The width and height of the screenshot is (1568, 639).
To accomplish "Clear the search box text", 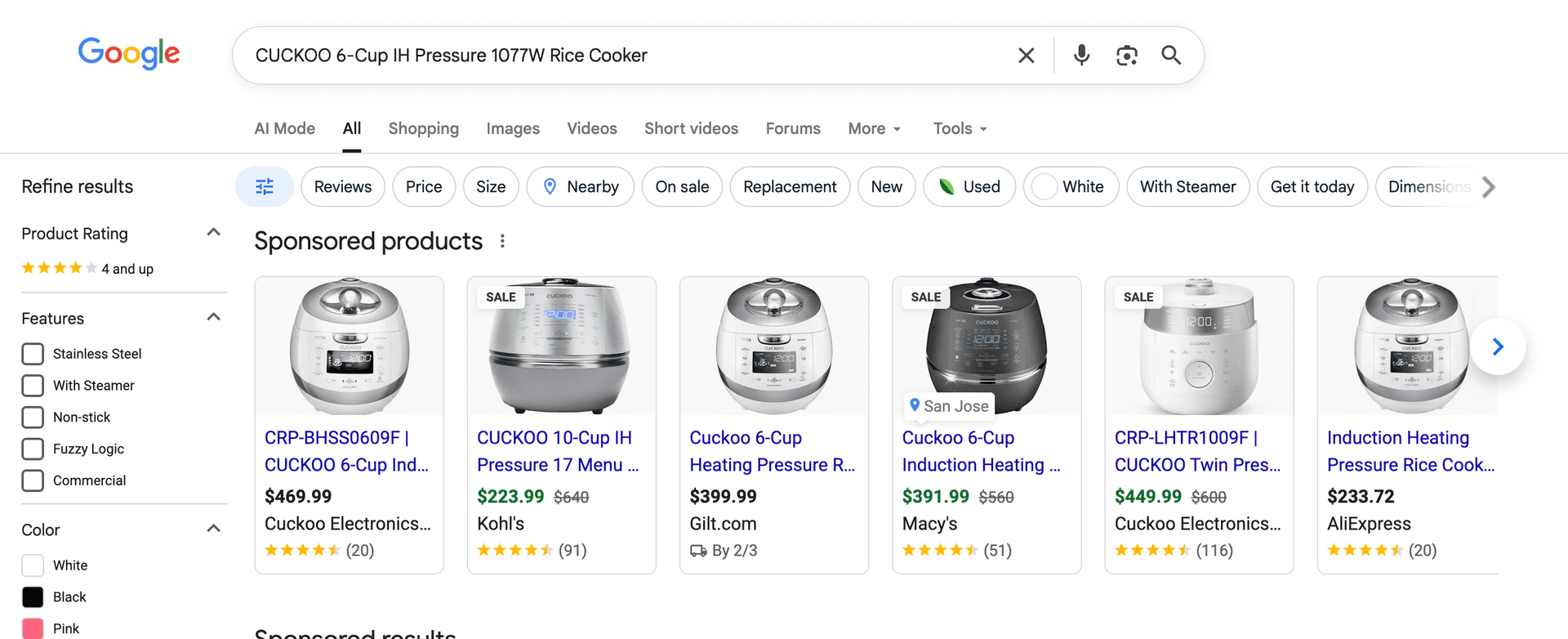I will tap(1026, 56).
